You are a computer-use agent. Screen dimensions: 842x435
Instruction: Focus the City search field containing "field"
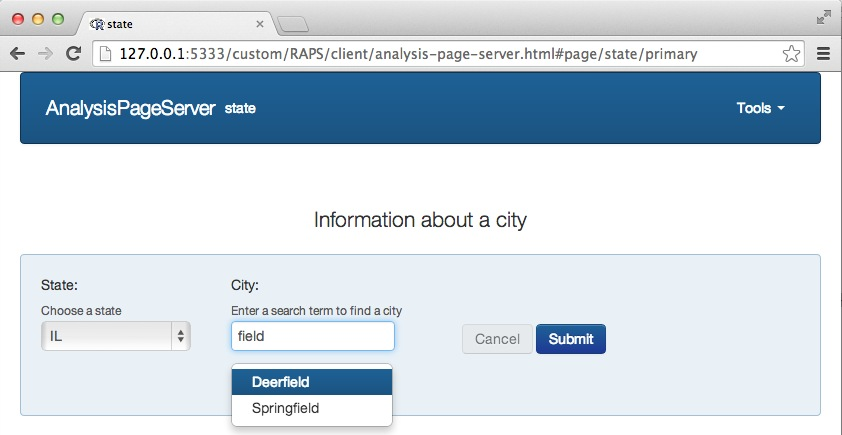tap(312, 337)
